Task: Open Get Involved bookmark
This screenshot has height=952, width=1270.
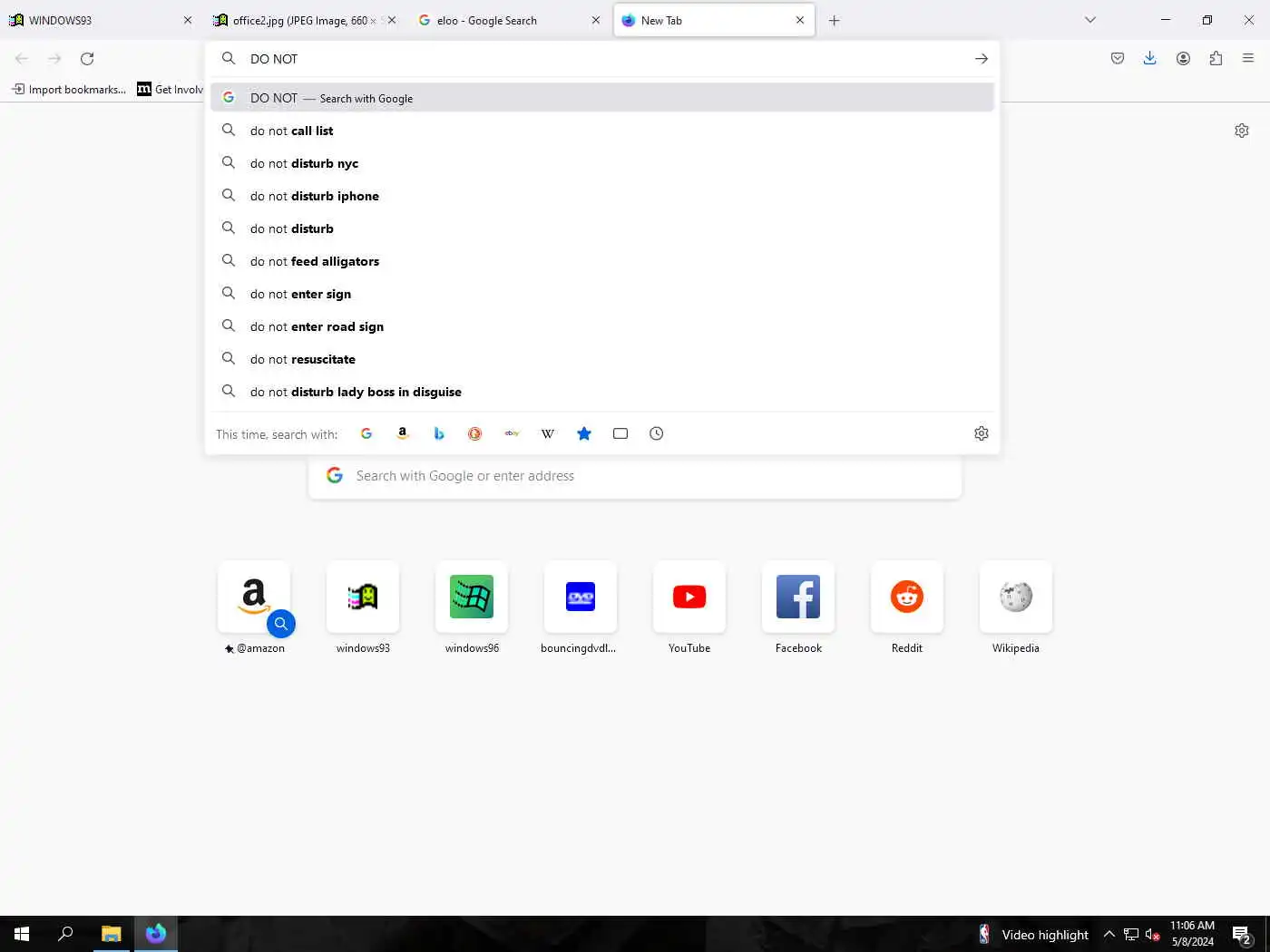Action: tap(171, 89)
